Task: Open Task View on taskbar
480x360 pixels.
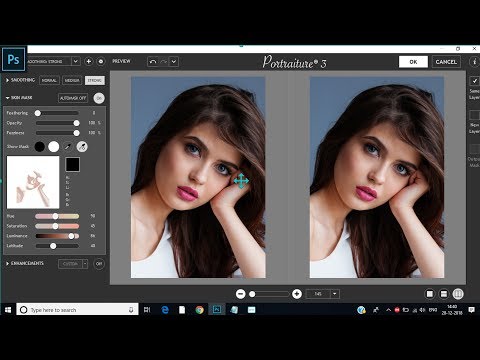Action: point(147,310)
